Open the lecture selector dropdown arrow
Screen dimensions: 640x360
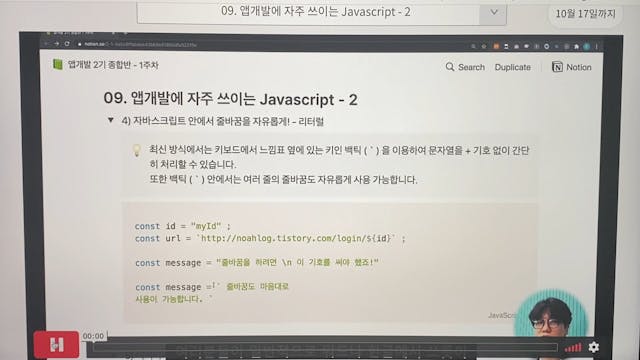pyautogui.click(x=494, y=12)
